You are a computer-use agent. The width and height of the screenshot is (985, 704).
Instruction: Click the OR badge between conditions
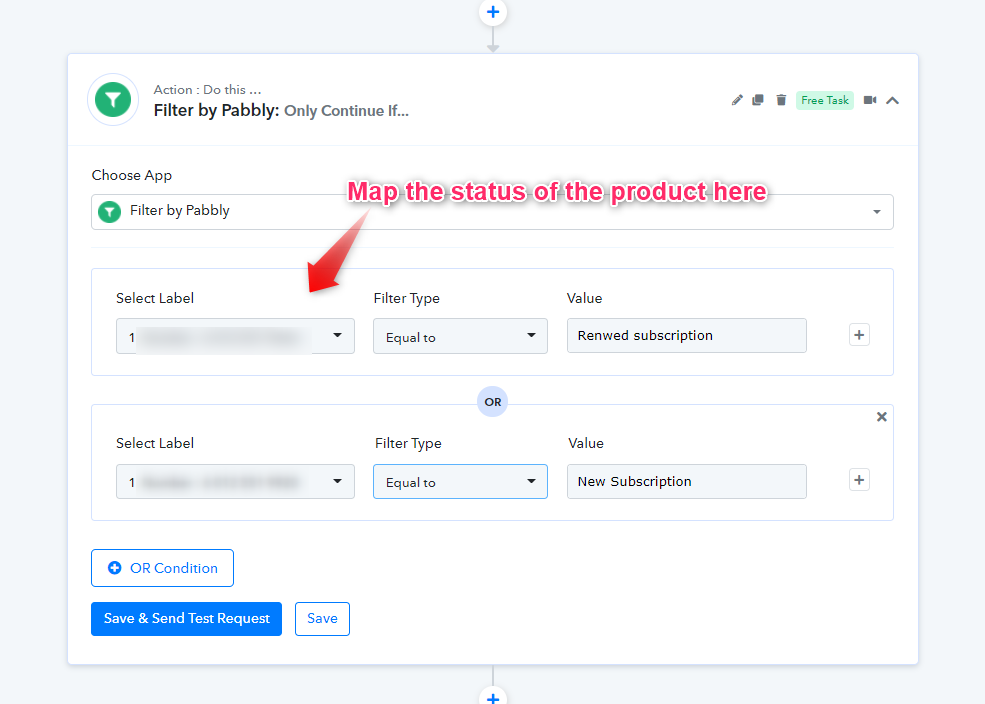pyautogui.click(x=492, y=401)
